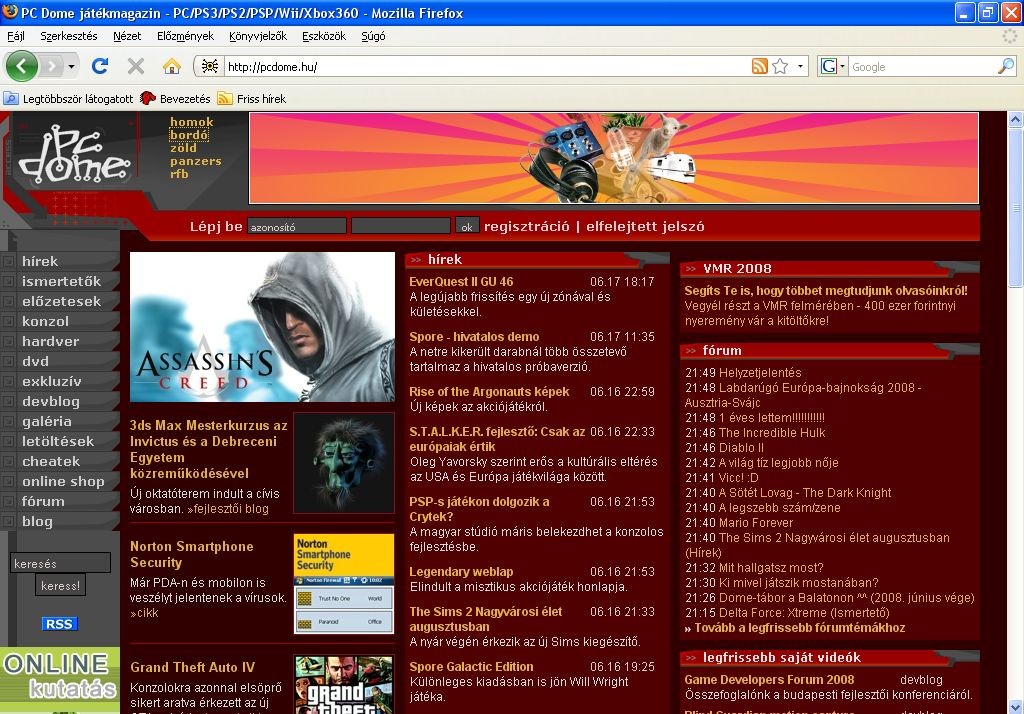Open the Súgó menu
The width and height of the screenshot is (1024, 714).
tap(373, 36)
